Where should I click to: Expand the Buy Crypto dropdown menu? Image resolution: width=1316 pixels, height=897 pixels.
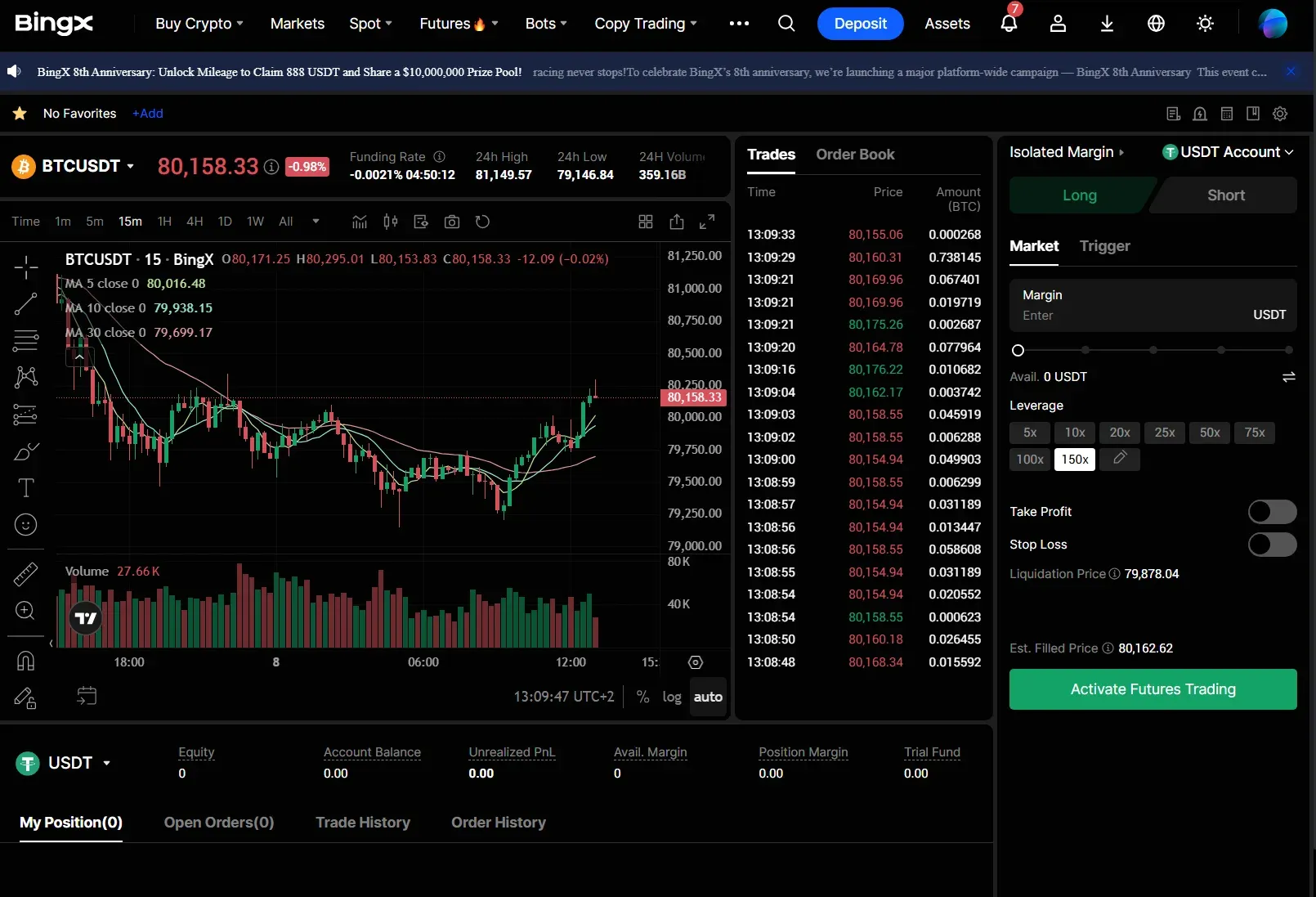click(x=199, y=24)
